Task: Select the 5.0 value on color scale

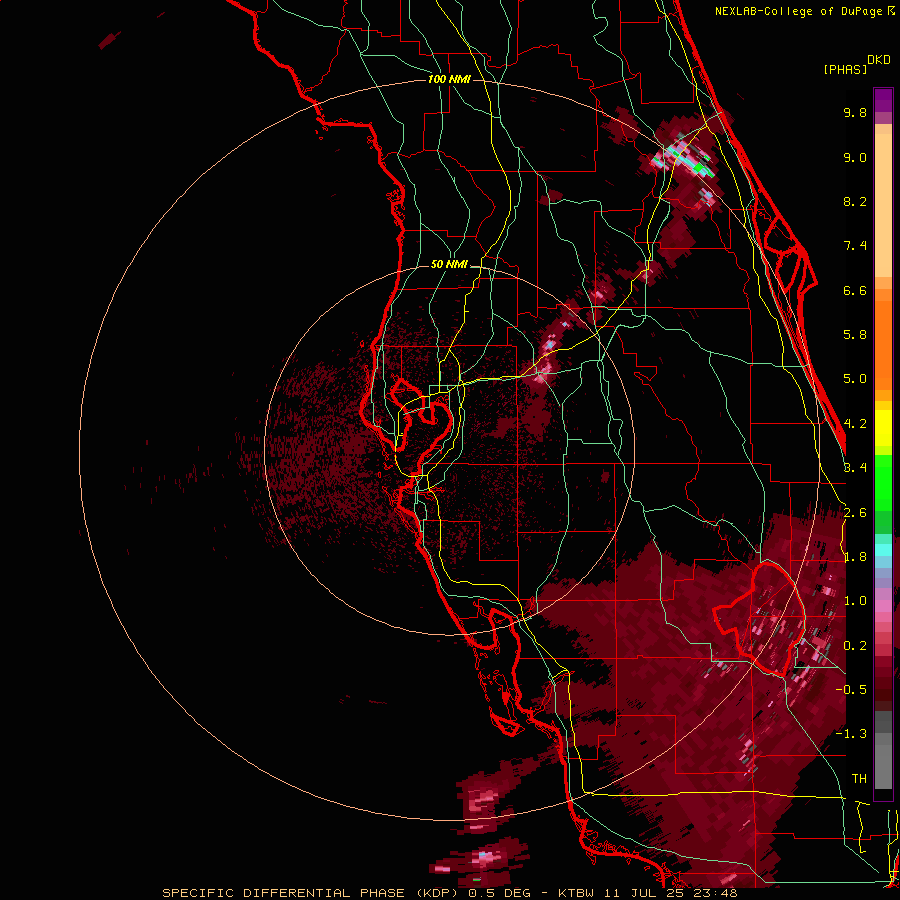Action: coord(855,379)
